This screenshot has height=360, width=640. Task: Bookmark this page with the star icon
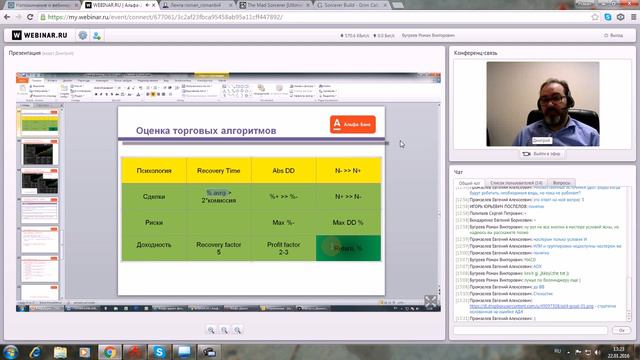coord(595,17)
